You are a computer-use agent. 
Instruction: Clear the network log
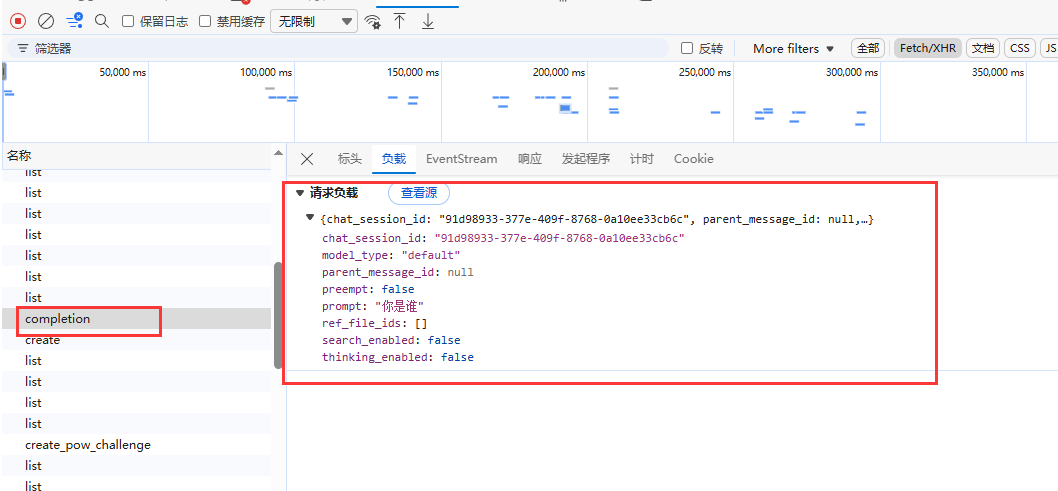pos(46,21)
